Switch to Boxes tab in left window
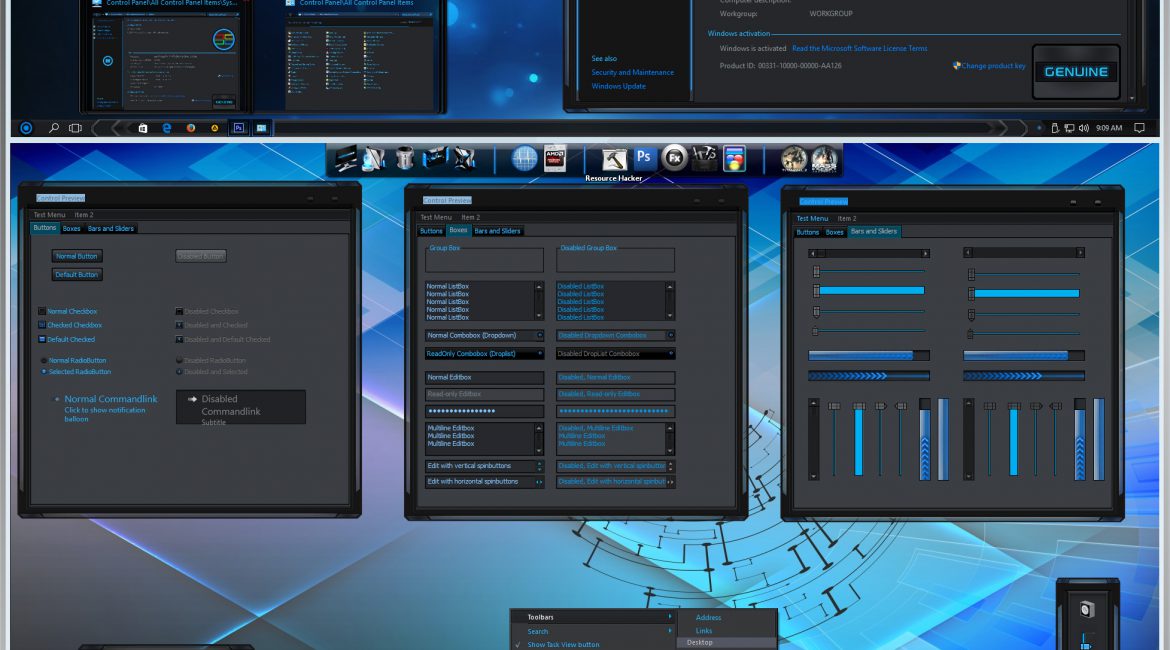 point(72,228)
